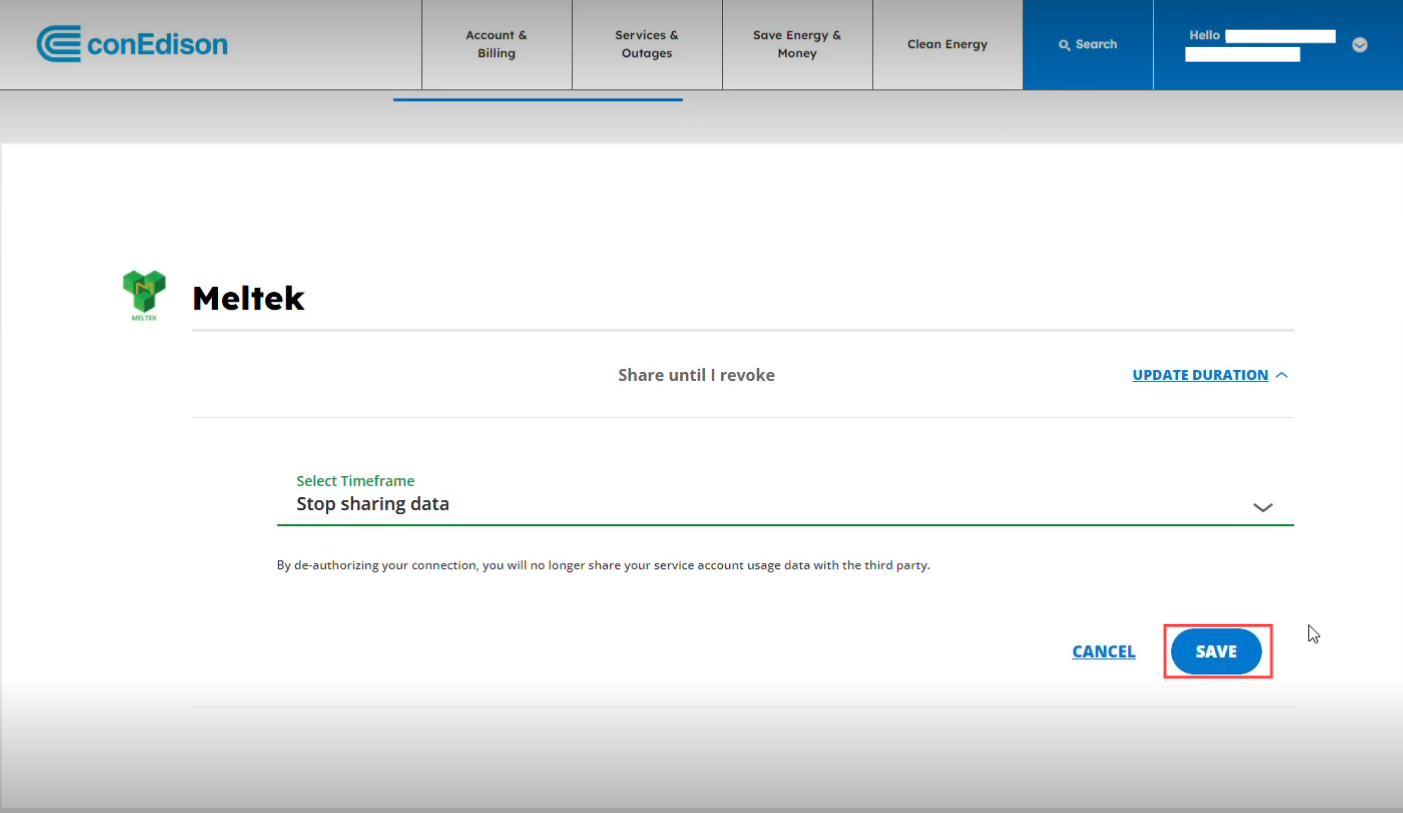
Task: Click the 'Share until I revoke' text
Action: (x=696, y=375)
